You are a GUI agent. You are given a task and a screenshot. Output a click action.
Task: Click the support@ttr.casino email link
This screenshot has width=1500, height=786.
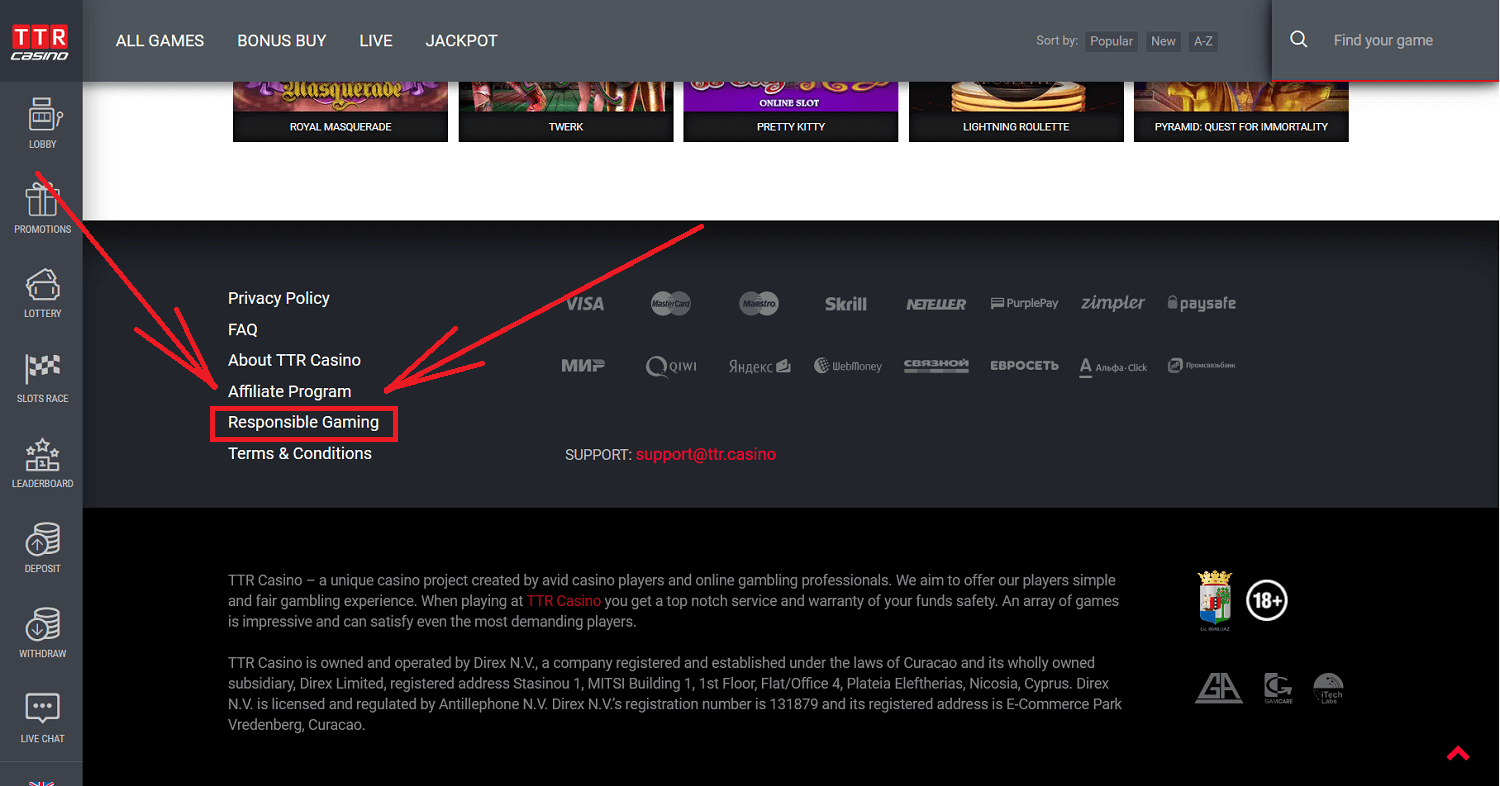tap(706, 454)
